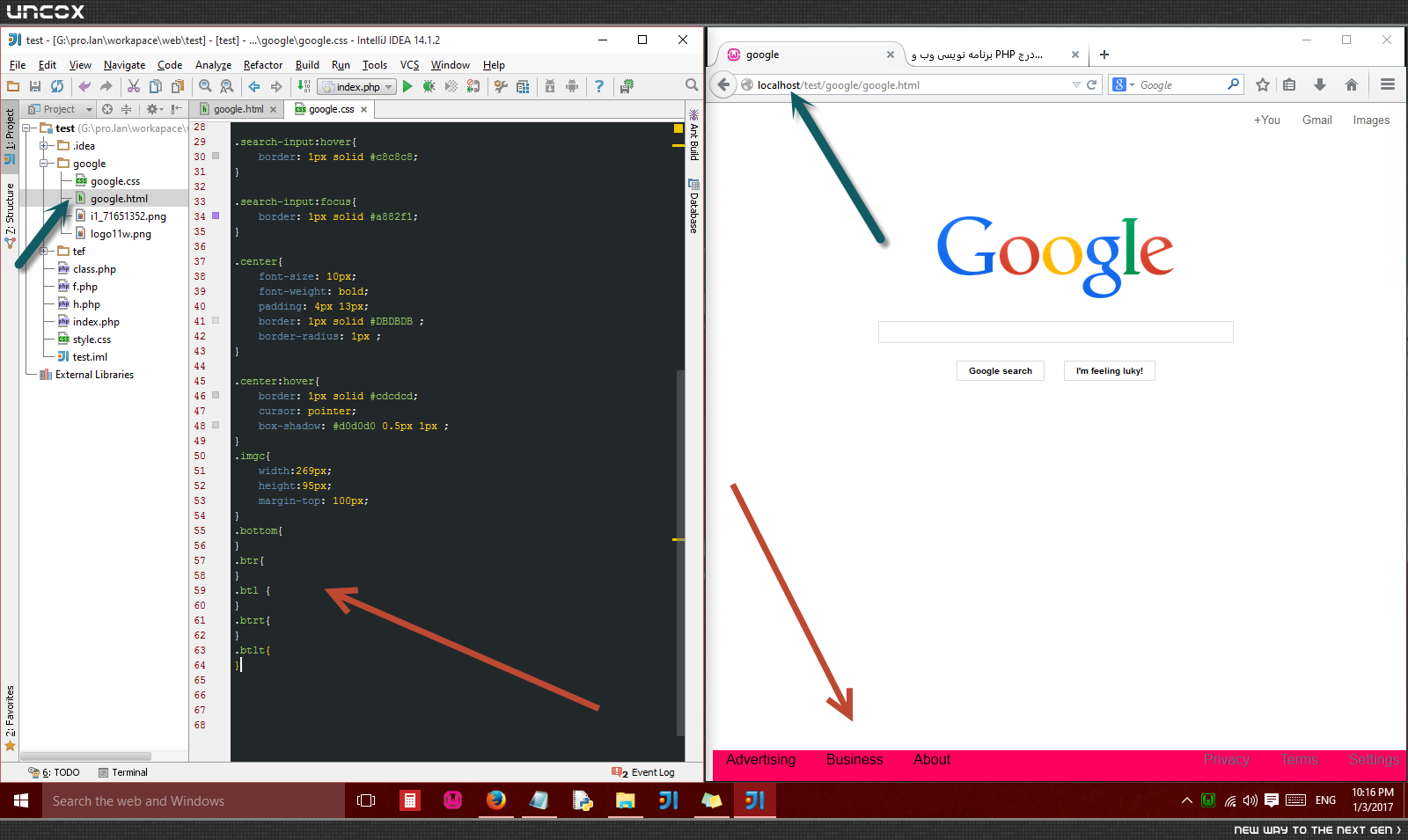Cut selection using the scissors icon
This screenshot has height=840, width=1408.
click(x=134, y=86)
